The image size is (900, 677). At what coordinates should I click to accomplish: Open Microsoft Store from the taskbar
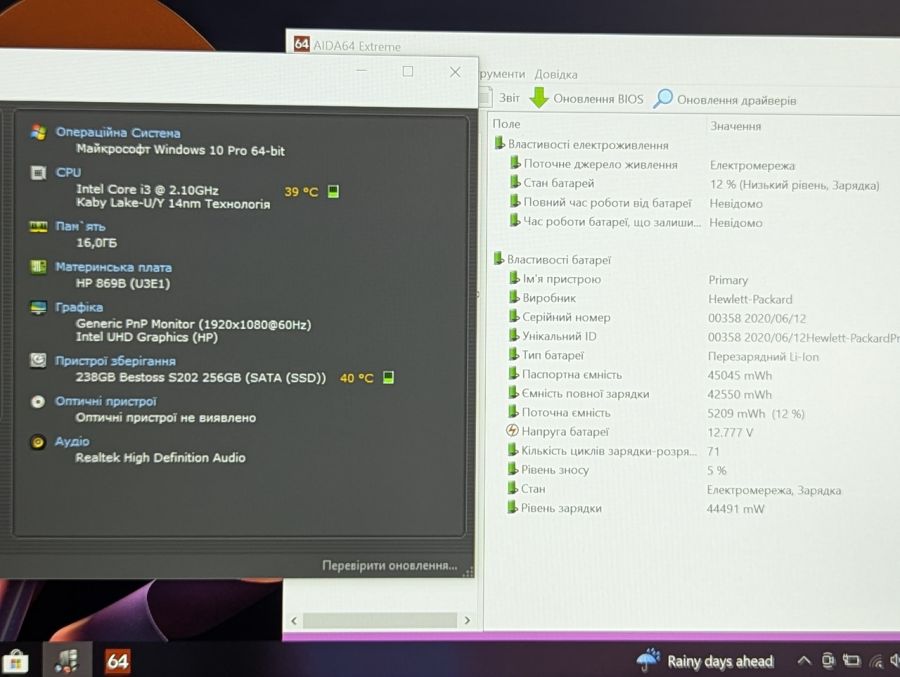click(x=16, y=661)
